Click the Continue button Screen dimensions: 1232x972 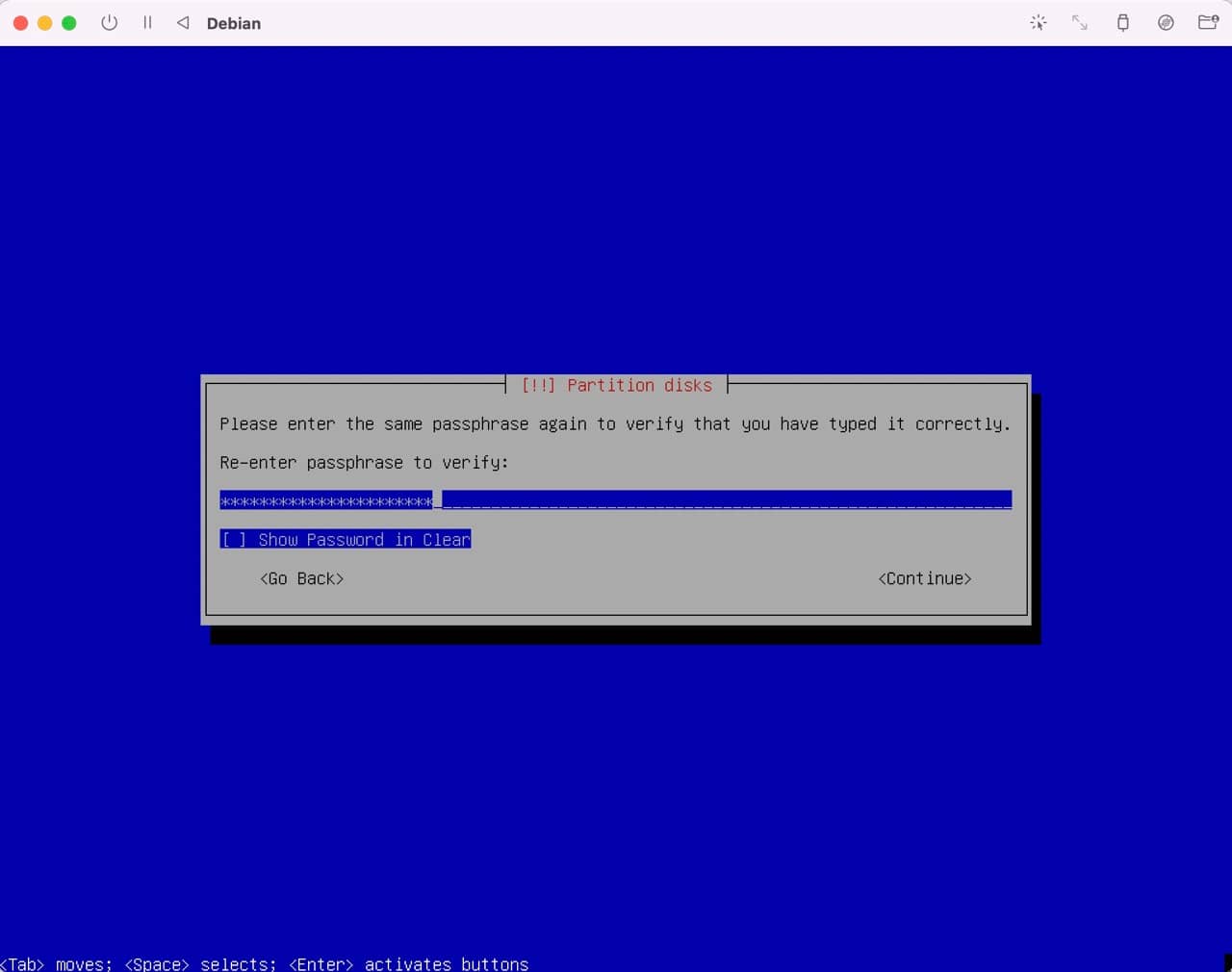coord(925,578)
